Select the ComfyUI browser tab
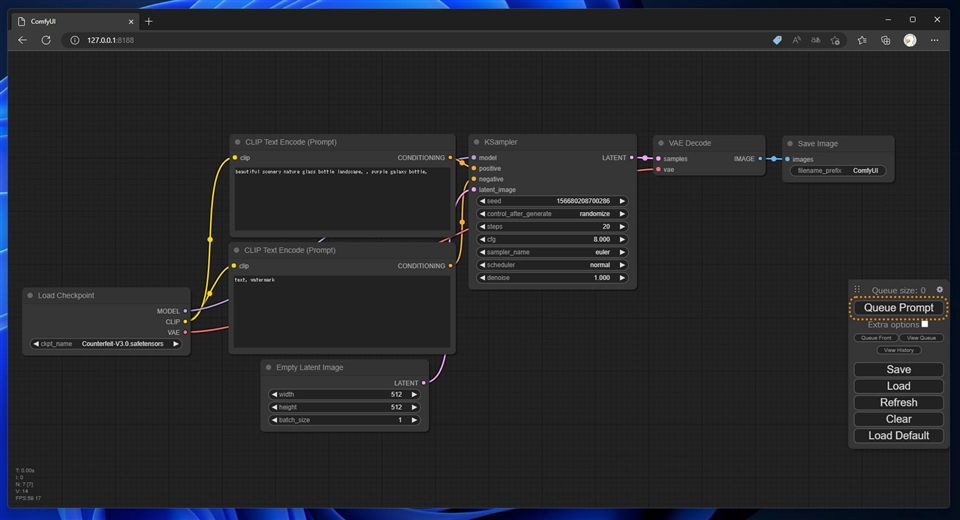Viewport: 960px width, 520px height. click(73, 21)
